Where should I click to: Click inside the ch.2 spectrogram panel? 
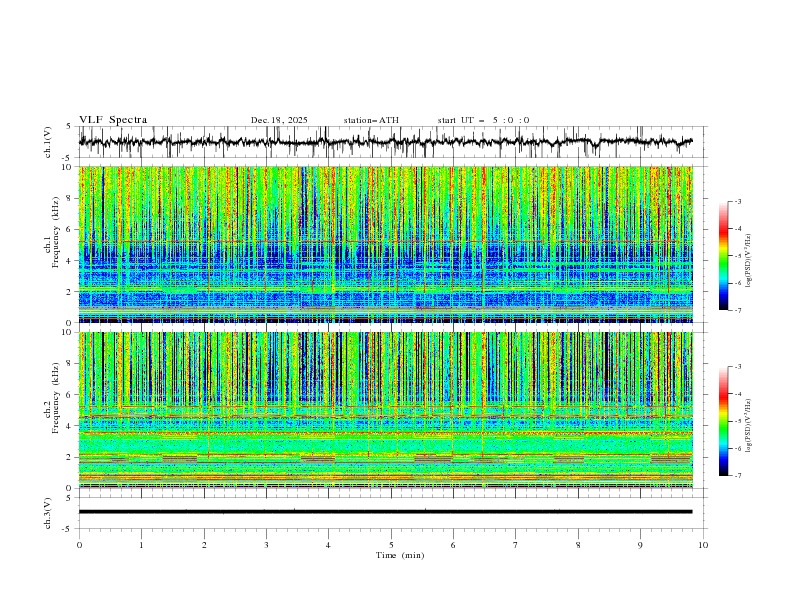pos(390,410)
